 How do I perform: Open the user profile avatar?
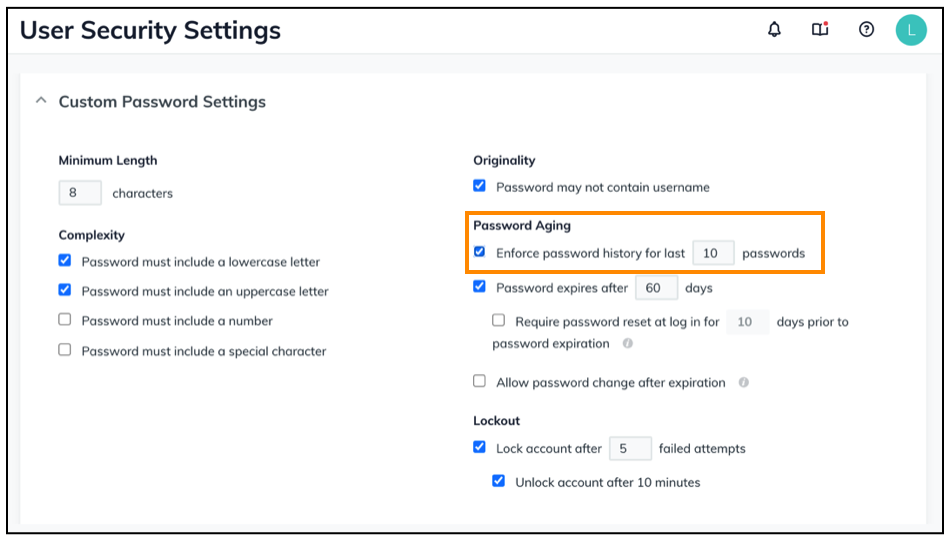click(x=911, y=30)
